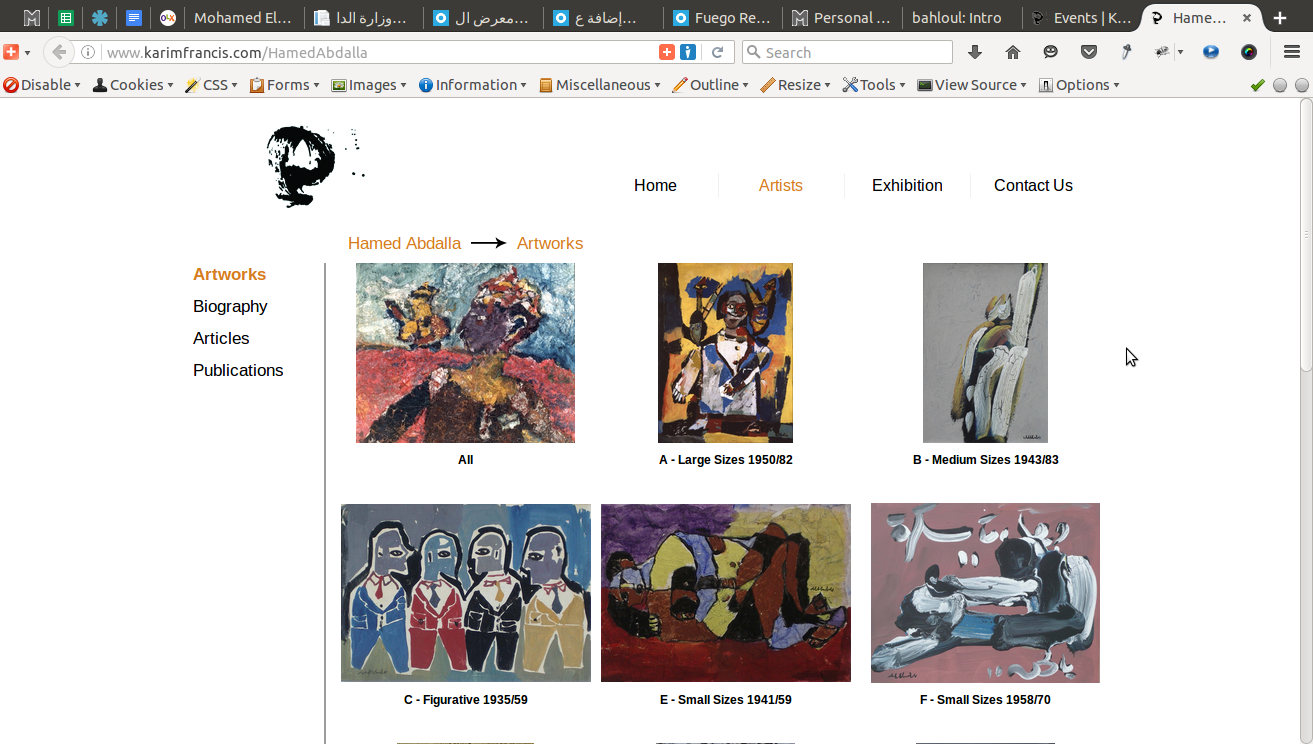Switch to the bahloul: Intro tab
This screenshot has height=744, width=1313.
pyautogui.click(x=961, y=18)
